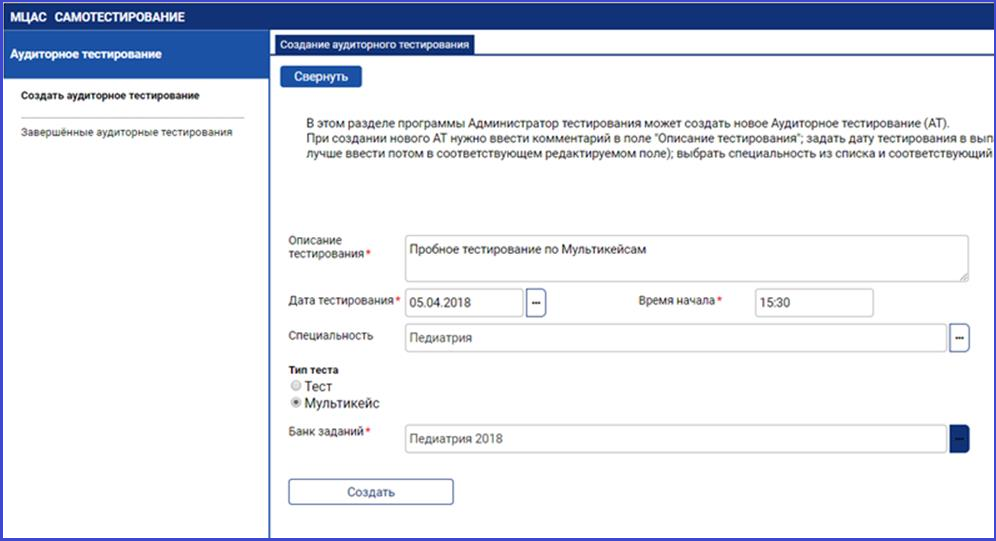Open the date picker next to Дата тестирования
The width and height of the screenshot is (996, 541).
click(536, 302)
